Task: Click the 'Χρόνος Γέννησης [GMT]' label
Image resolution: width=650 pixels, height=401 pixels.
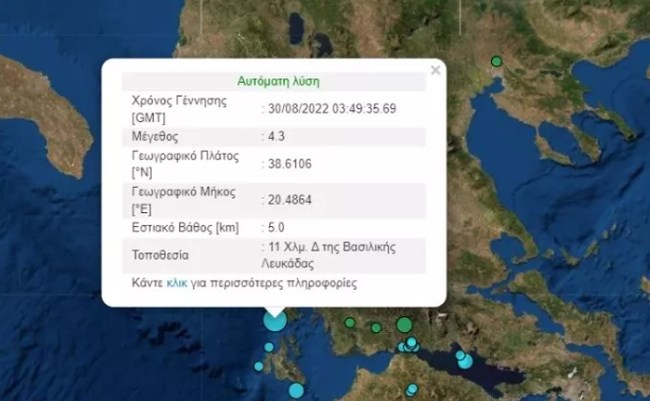Action: [179, 109]
